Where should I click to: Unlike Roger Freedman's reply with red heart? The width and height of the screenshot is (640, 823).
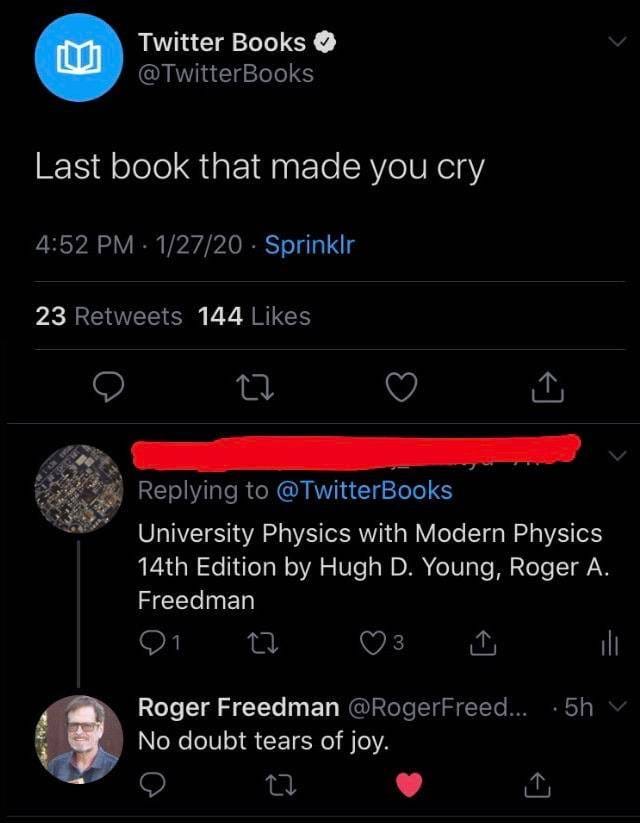(x=409, y=785)
